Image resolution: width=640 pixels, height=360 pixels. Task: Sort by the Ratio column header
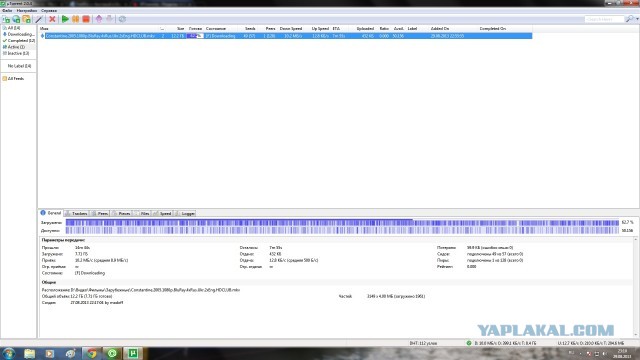(x=384, y=29)
